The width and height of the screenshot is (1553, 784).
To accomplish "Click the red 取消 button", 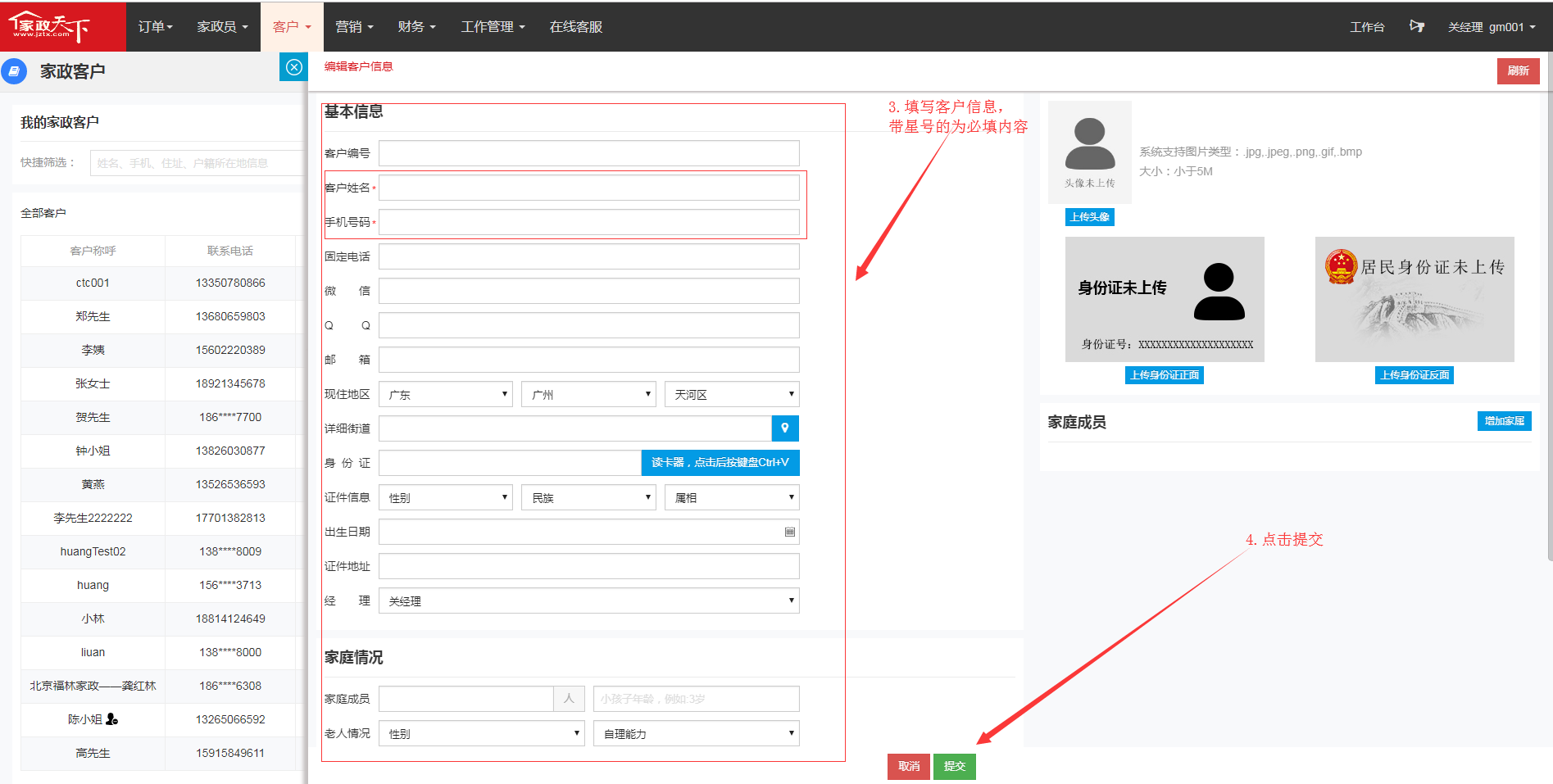I will coord(909,767).
